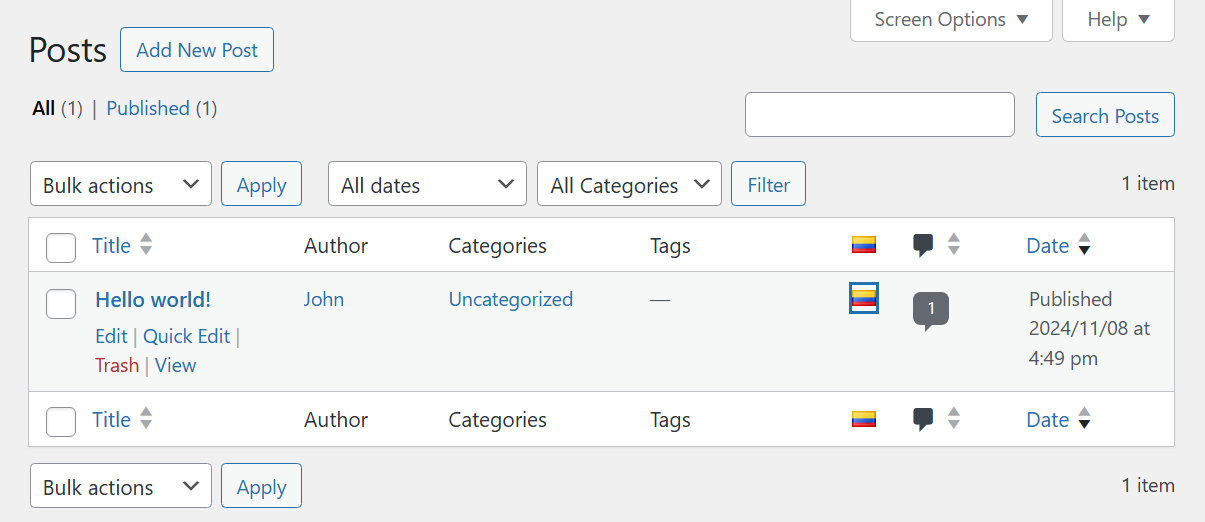Click the sort arrows next to the footer Date column

(x=1084, y=419)
